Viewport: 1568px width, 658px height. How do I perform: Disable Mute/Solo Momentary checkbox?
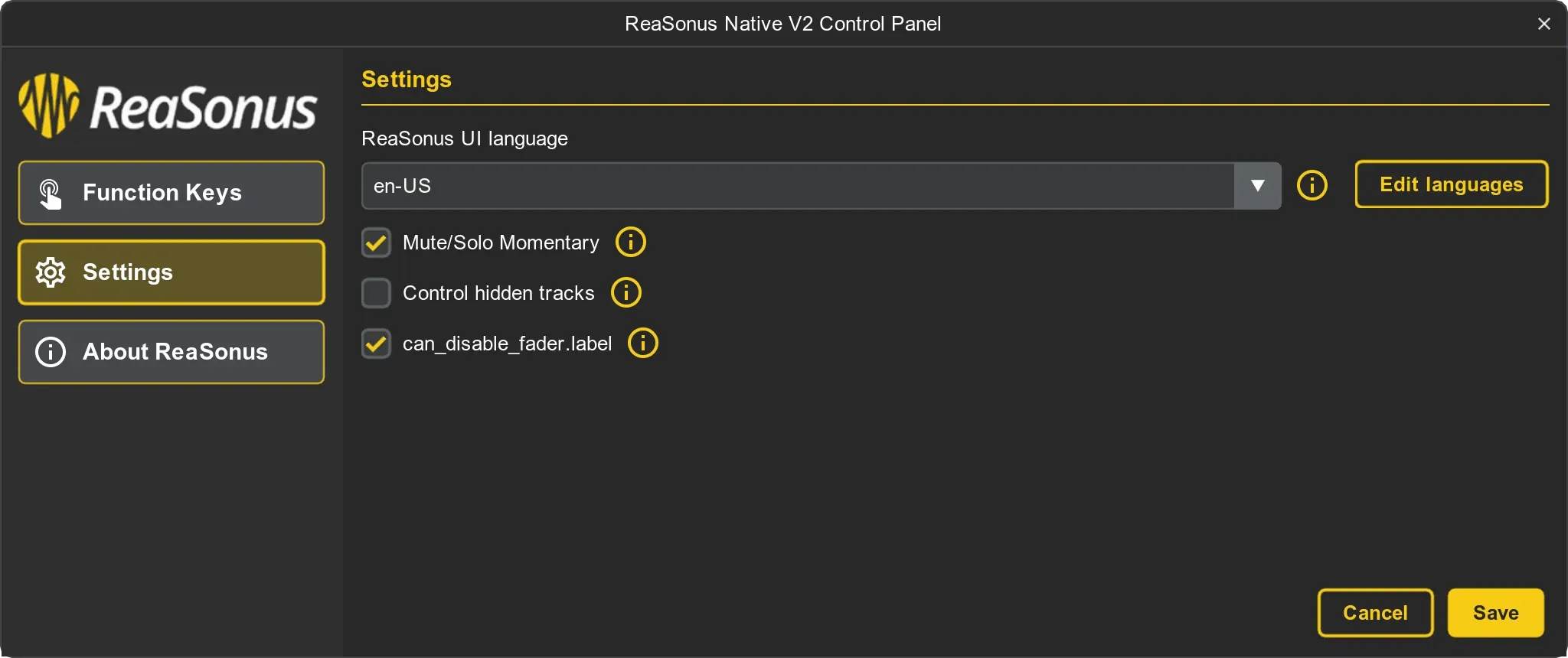pos(376,243)
